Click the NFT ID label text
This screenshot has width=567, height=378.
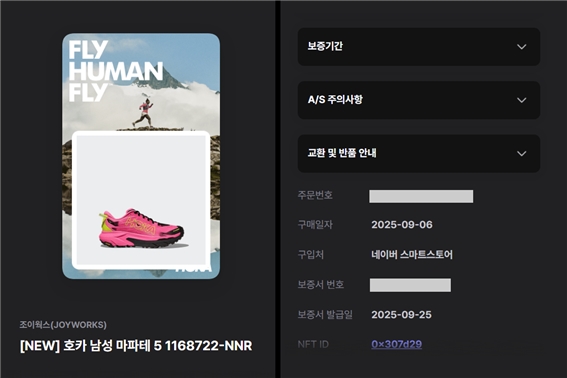(x=313, y=344)
